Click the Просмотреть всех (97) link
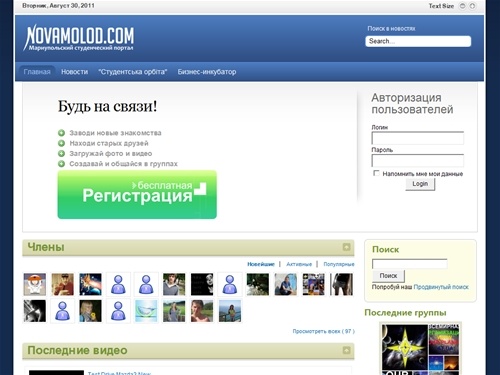 coord(323,331)
